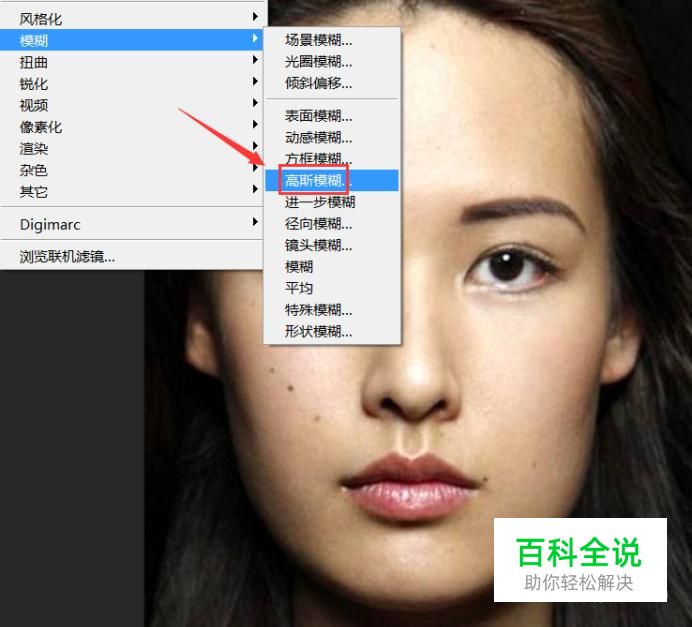
Task: Expand submenu arrow beside 模糊
Action: (255, 38)
